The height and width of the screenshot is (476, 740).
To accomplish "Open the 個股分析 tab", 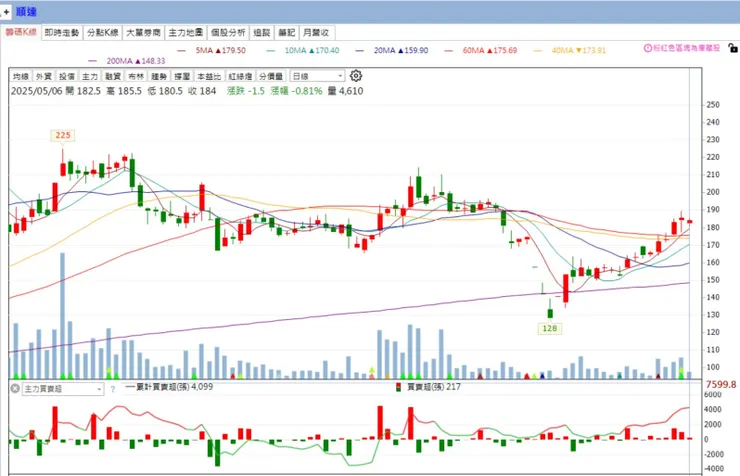I will coord(228,33).
